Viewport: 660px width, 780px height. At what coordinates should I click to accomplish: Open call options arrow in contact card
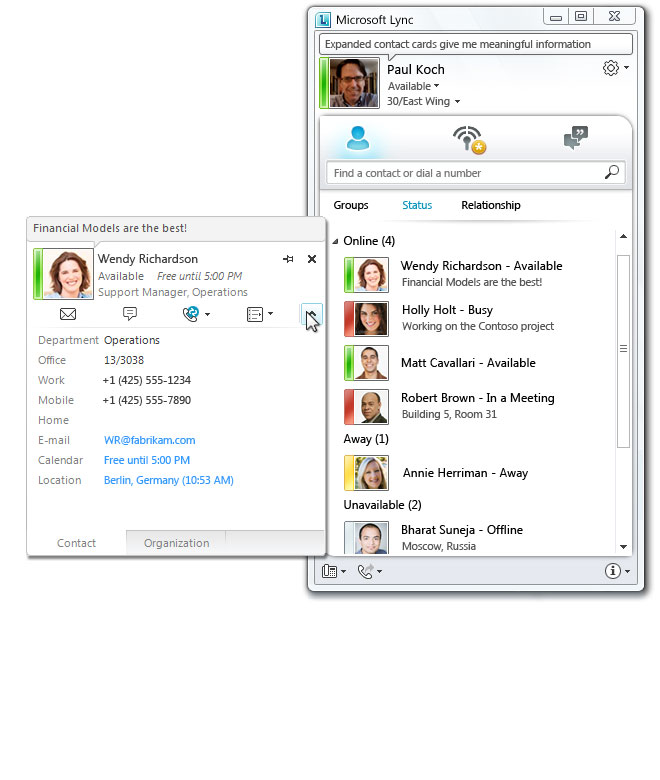tap(207, 314)
